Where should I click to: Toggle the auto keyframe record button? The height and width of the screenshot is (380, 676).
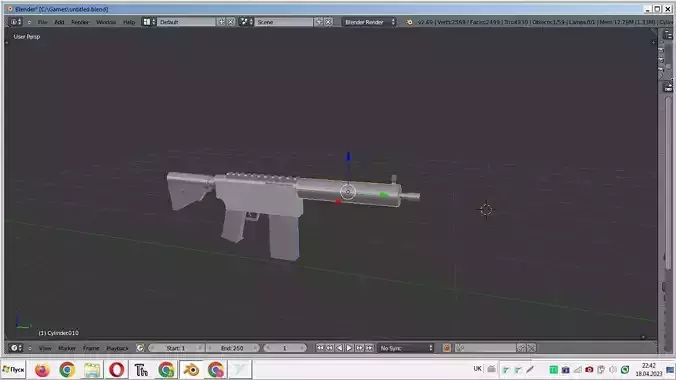447,348
